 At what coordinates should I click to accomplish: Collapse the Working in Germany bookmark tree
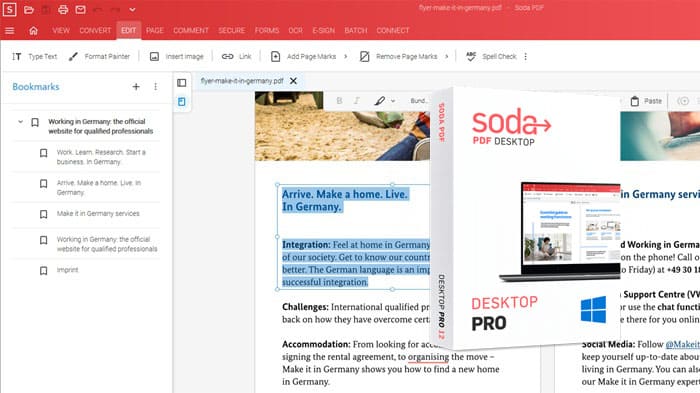[20, 121]
